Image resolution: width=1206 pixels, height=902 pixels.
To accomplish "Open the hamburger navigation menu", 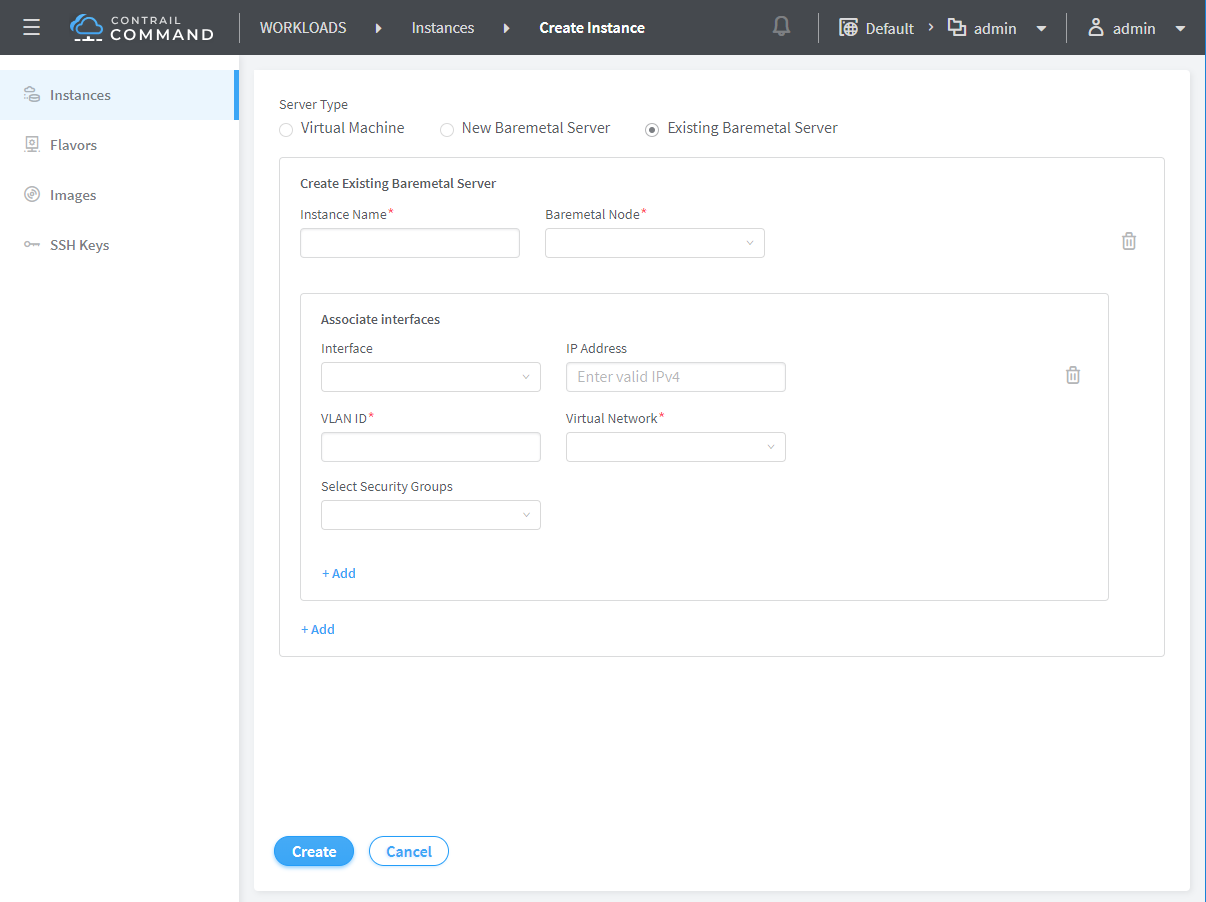I will (x=31, y=27).
